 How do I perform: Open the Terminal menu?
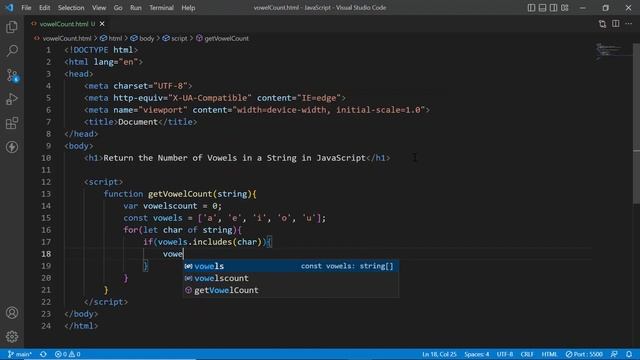coord(161,7)
